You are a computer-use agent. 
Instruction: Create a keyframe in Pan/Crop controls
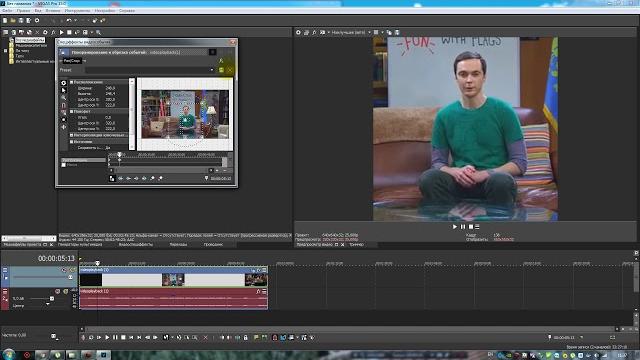coord(152,178)
